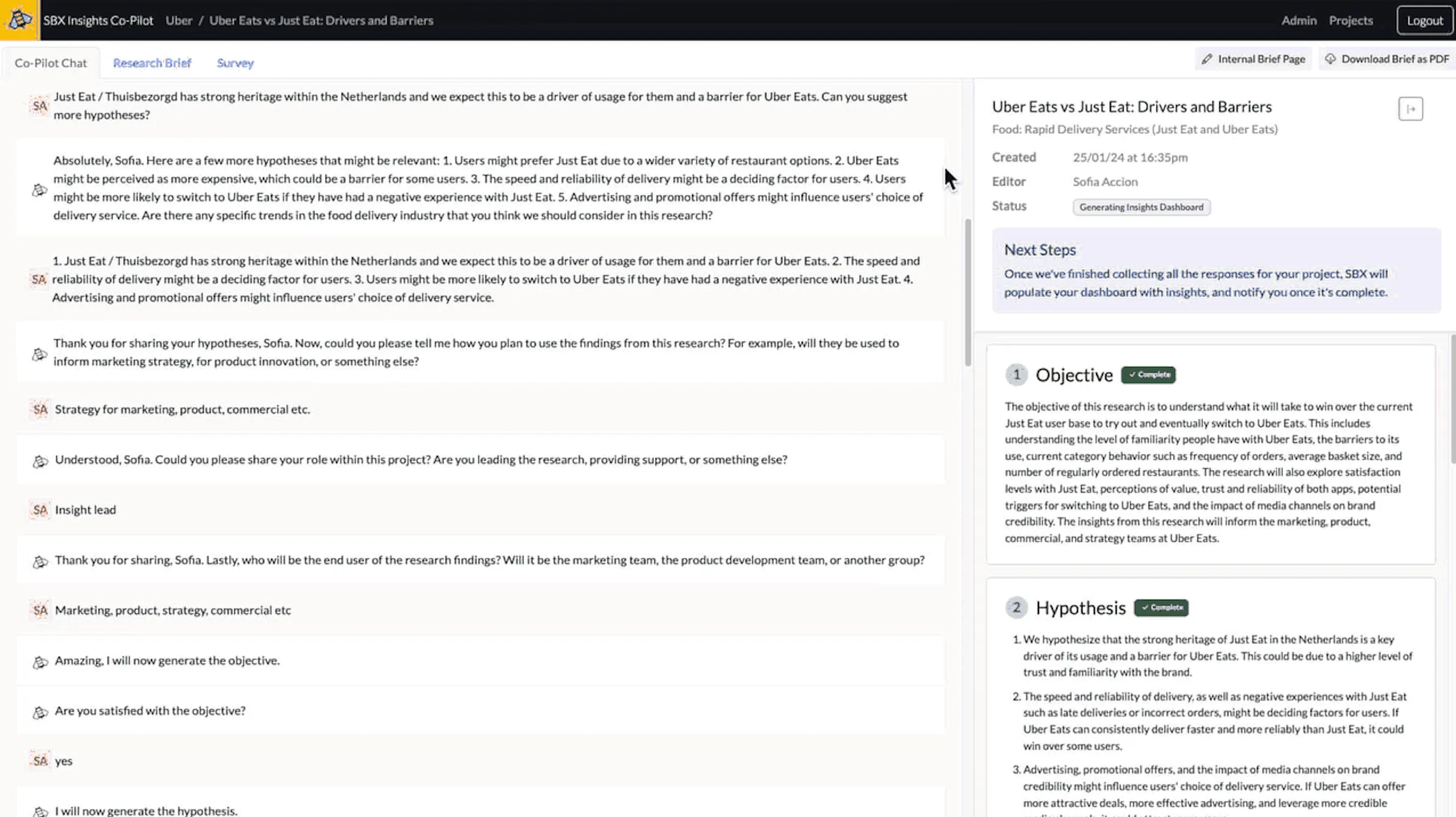Viewport: 1456px width, 817px height.
Task: Collapse the brief panel with the arrow icon
Action: 1410,109
